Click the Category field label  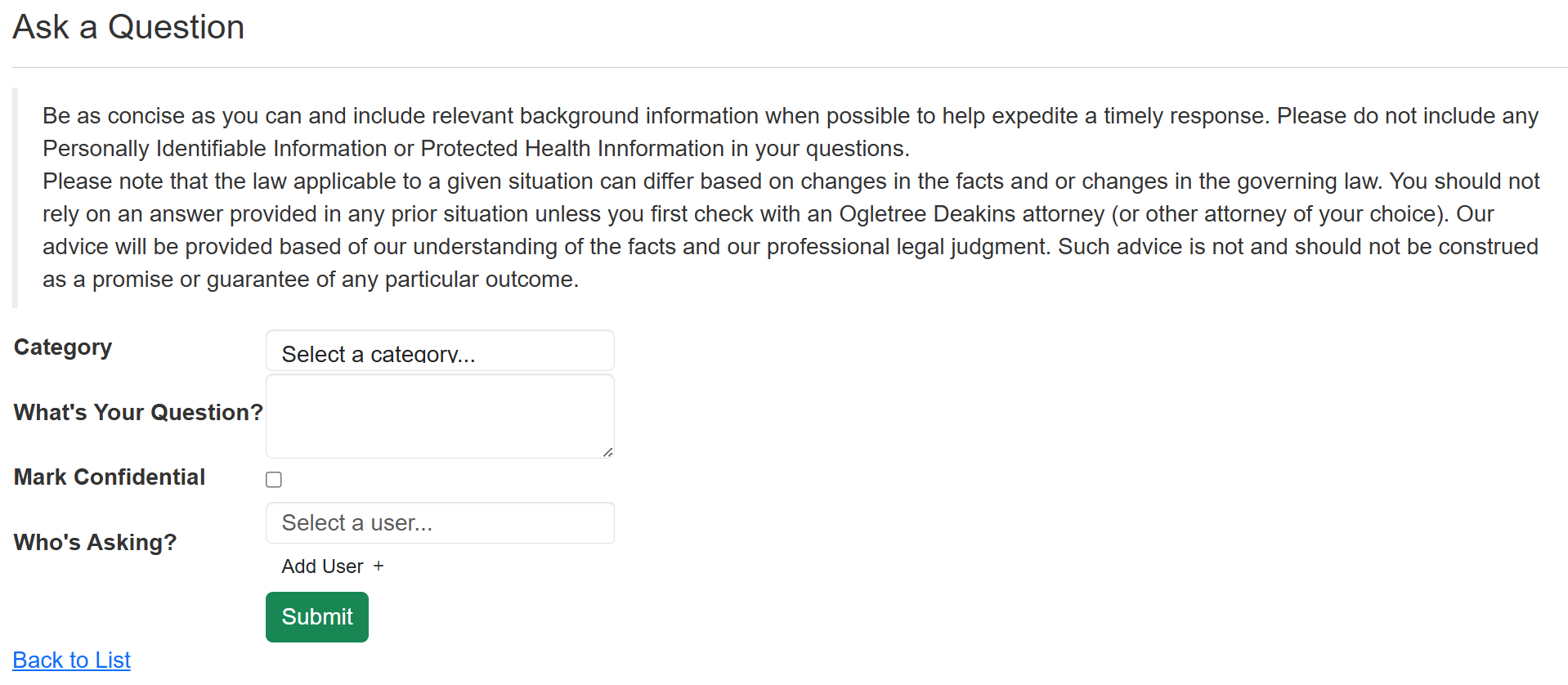click(x=63, y=347)
